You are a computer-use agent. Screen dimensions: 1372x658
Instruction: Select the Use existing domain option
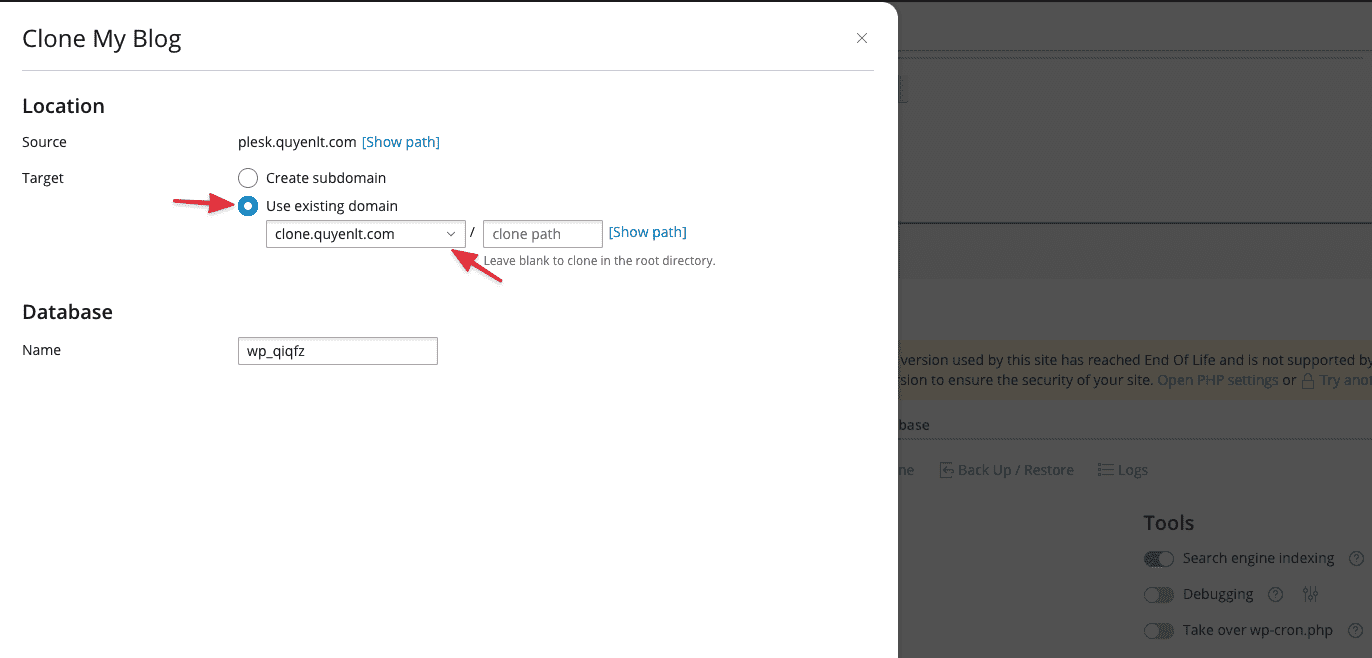(x=248, y=206)
